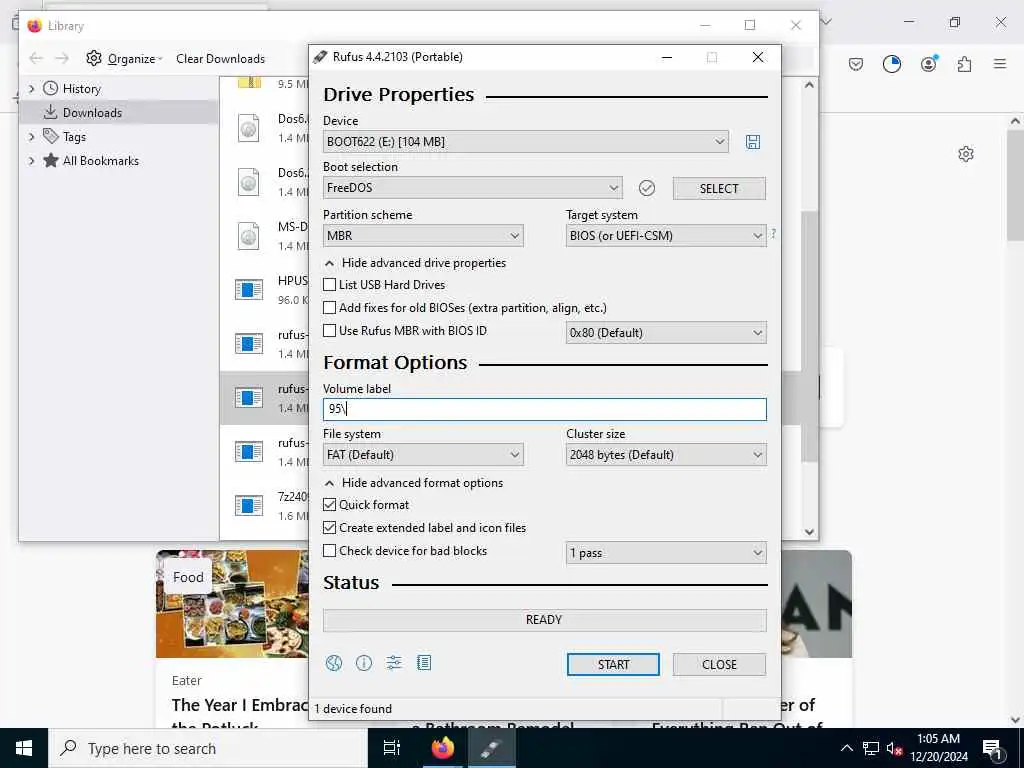Click the READY status progress bar
Viewport: 1024px width, 768px height.
[x=545, y=620]
